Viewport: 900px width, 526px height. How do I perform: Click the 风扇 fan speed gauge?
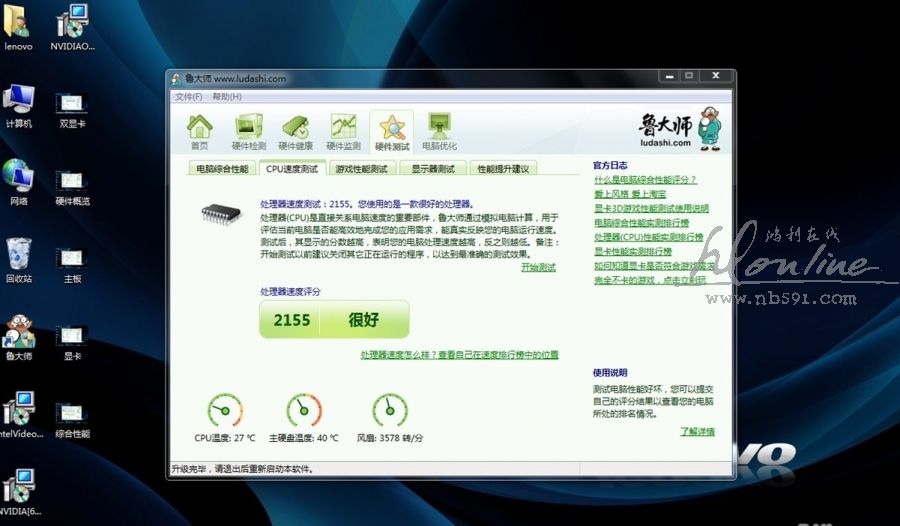tap(389, 411)
